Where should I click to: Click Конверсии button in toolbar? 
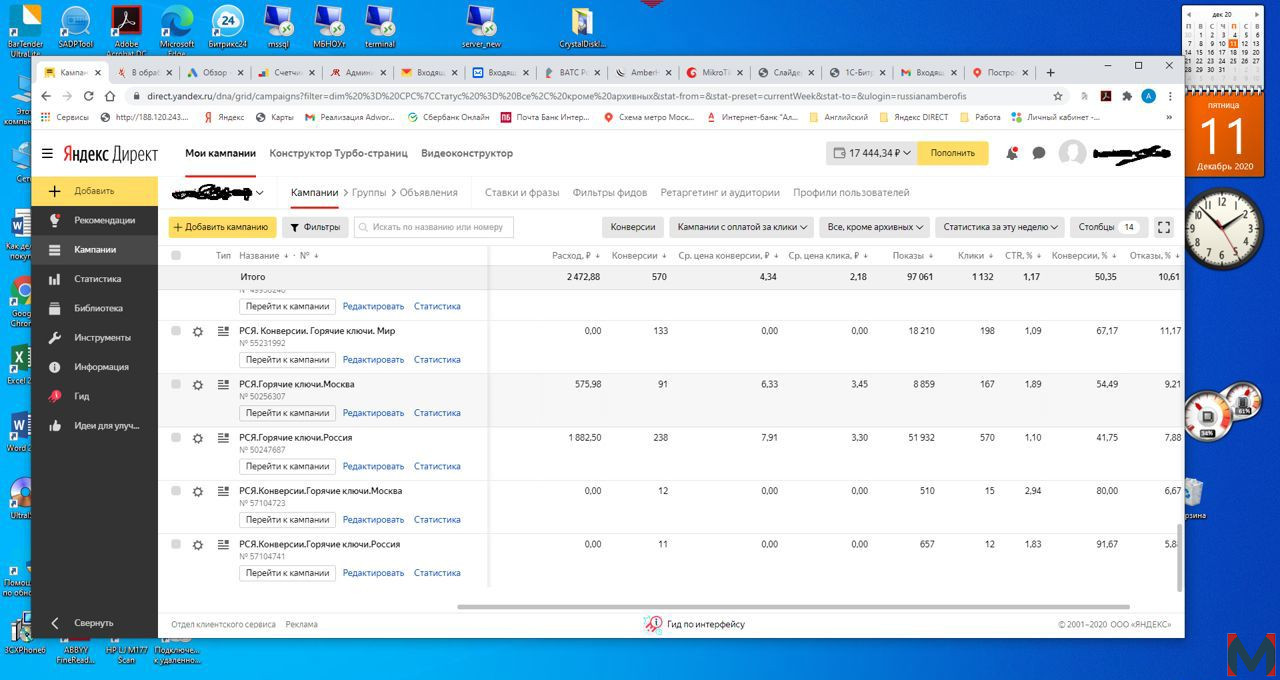632,227
